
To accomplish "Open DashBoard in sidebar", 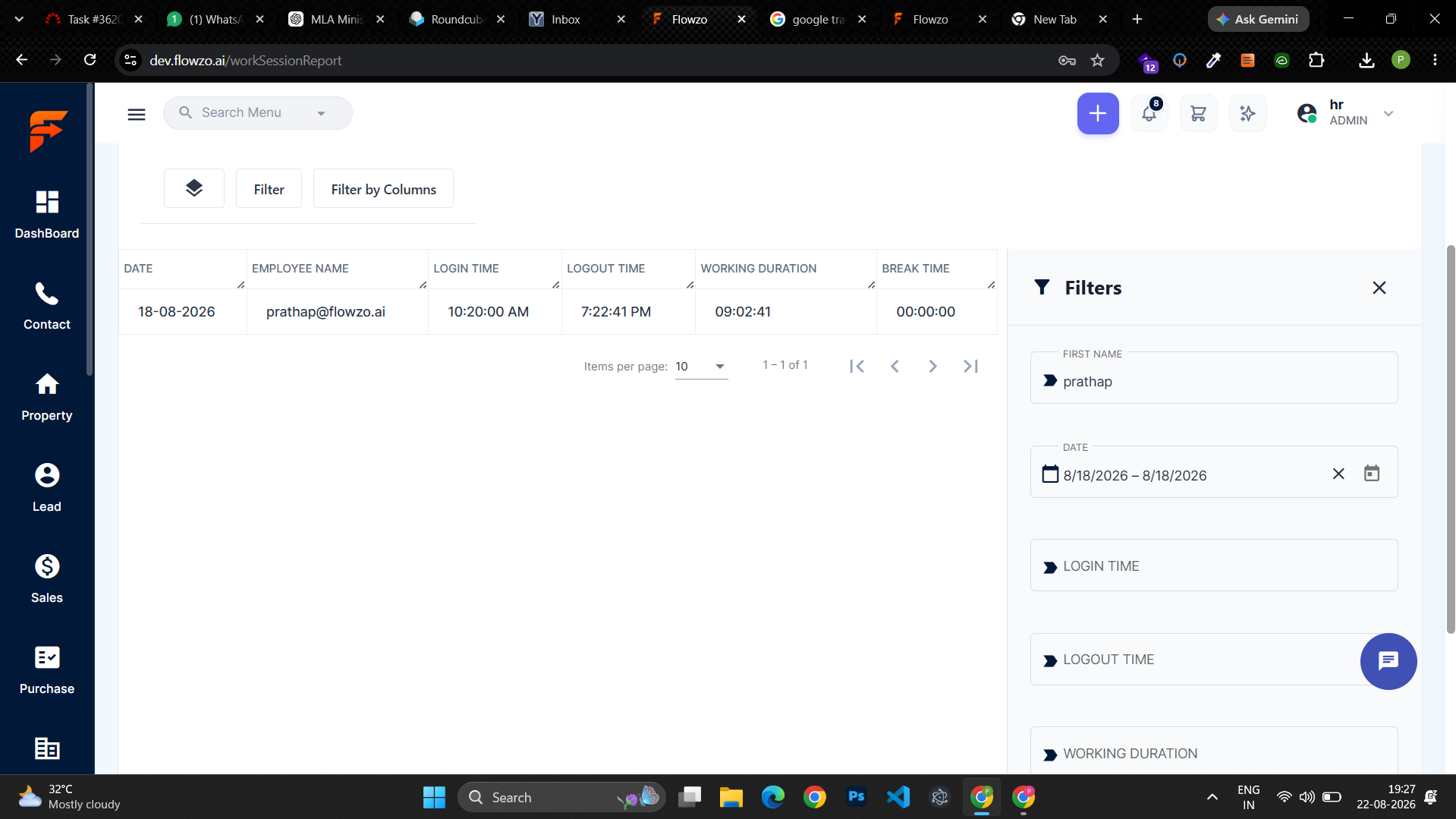I will click(x=47, y=215).
